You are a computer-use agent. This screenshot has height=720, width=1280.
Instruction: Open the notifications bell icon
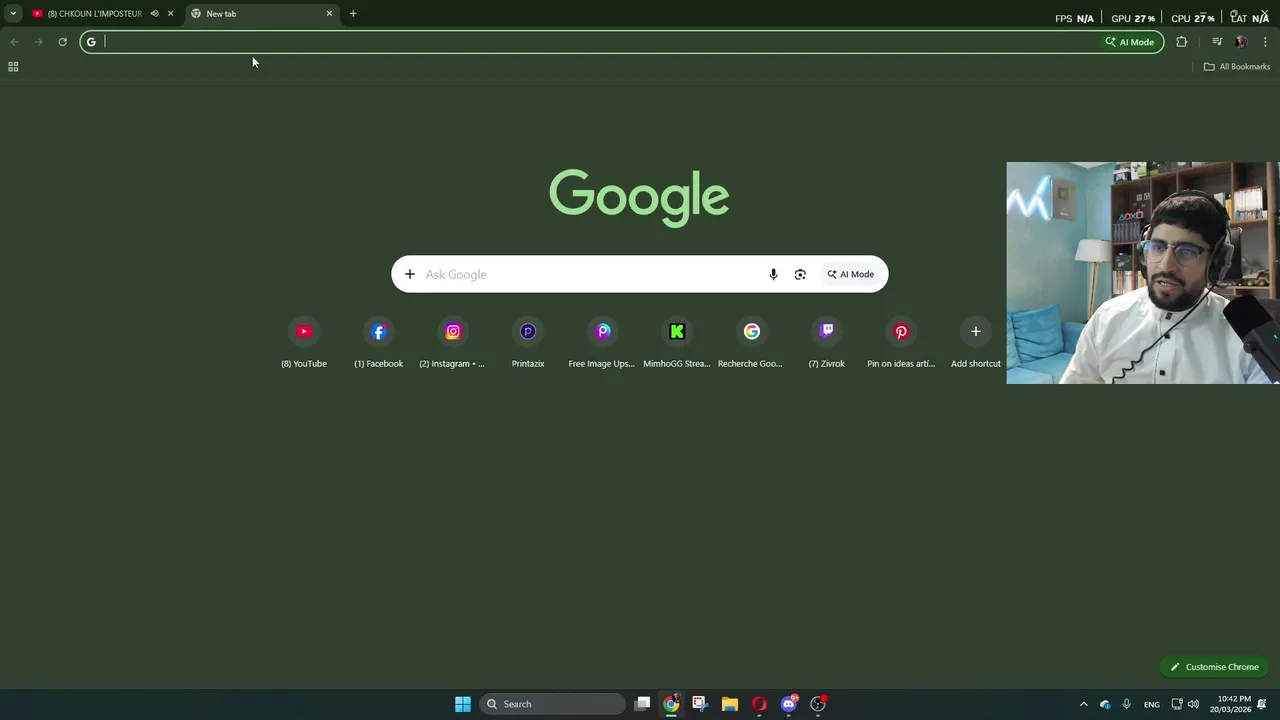1262,704
